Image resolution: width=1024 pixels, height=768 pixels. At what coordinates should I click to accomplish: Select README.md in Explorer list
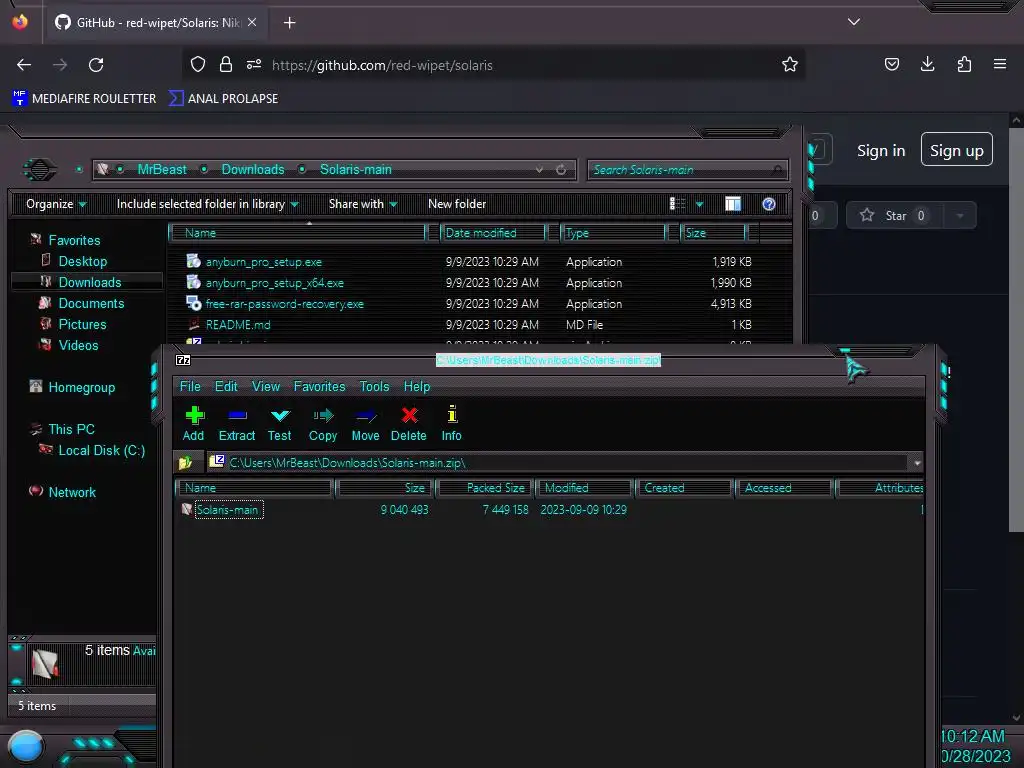[x=238, y=325]
